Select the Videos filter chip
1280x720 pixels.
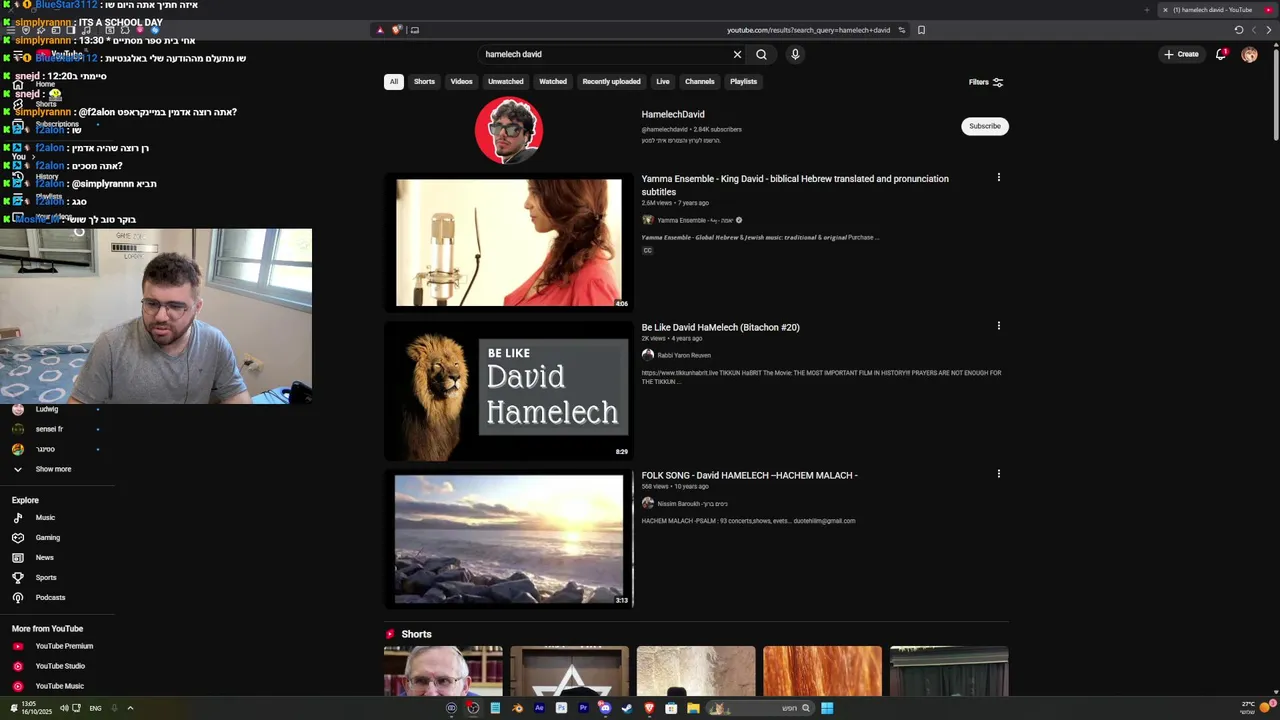coord(461,82)
